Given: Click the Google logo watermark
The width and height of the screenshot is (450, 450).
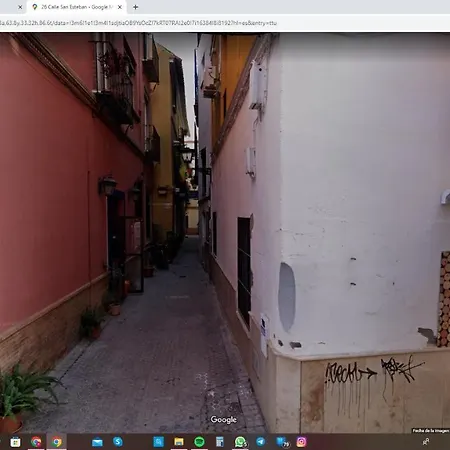Looking at the screenshot, I should point(224,420).
